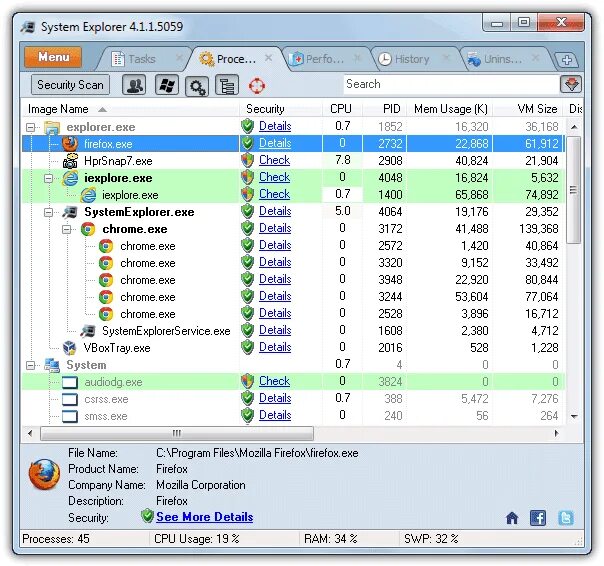Click the scroll down arrow of process list
This screenshot has width=604, height=566.
click(574, 416)
